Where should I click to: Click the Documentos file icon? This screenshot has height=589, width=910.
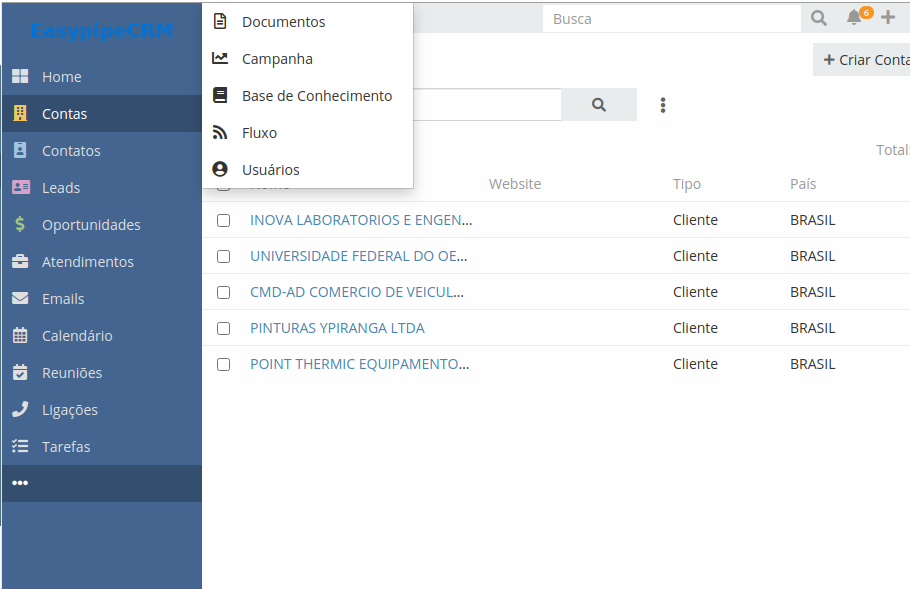[220, 21]
